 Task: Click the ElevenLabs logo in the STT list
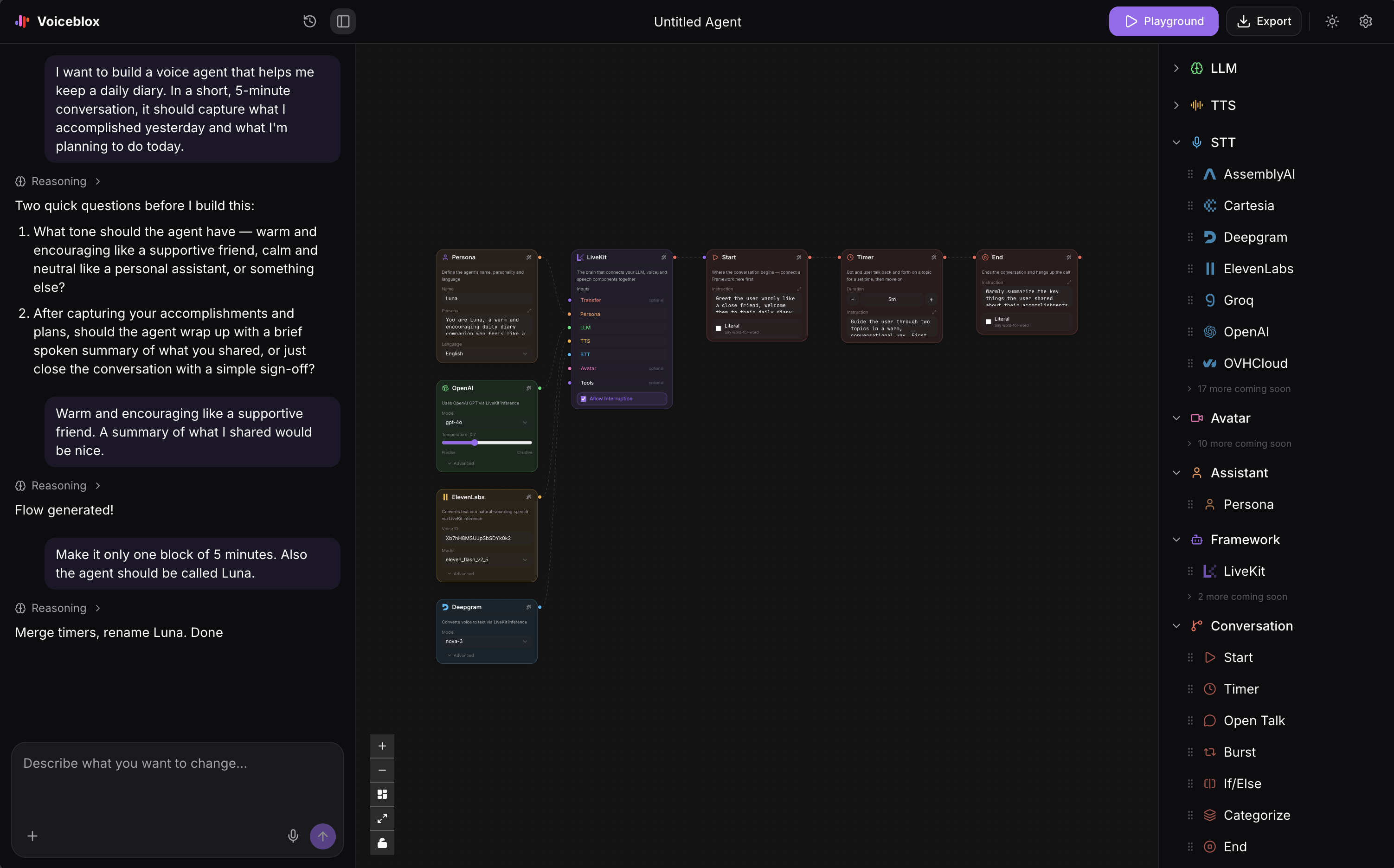coord(1210,268)
